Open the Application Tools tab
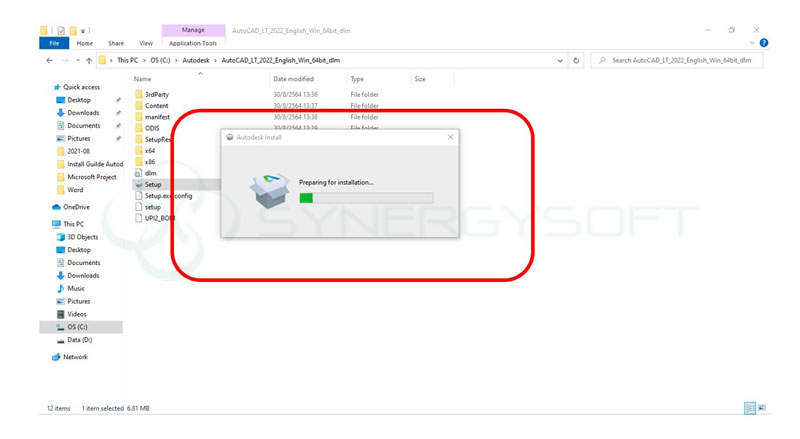800x439 pixels. [193, 43]
